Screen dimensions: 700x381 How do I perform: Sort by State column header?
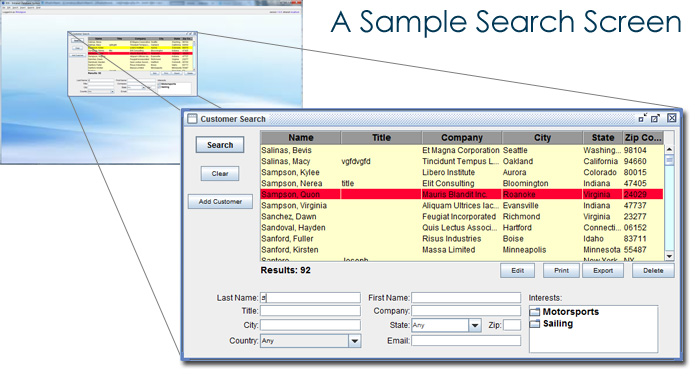(603, 138)
